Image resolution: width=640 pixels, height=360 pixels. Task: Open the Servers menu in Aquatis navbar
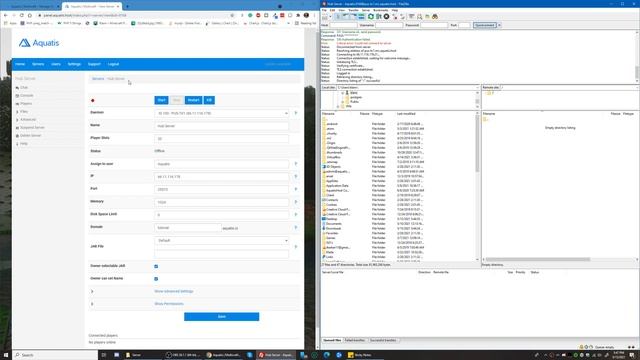[38, 64]
